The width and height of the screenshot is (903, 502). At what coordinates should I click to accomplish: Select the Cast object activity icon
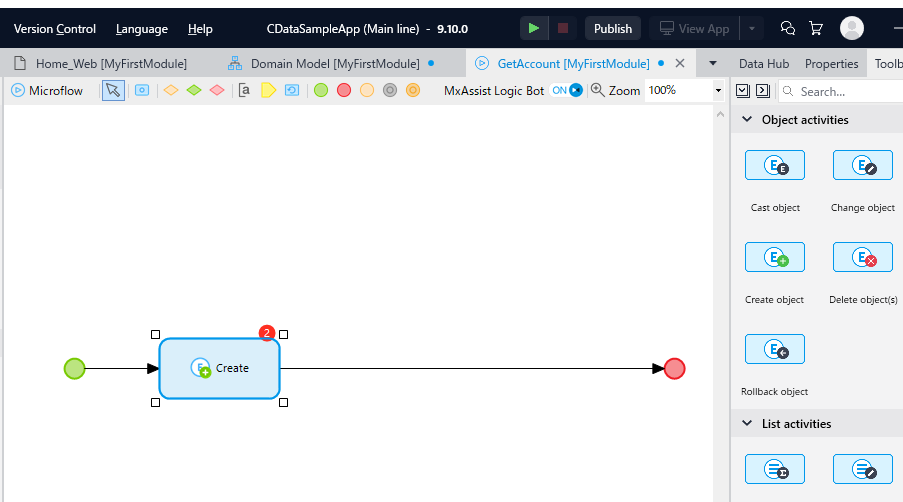point(775,165)
